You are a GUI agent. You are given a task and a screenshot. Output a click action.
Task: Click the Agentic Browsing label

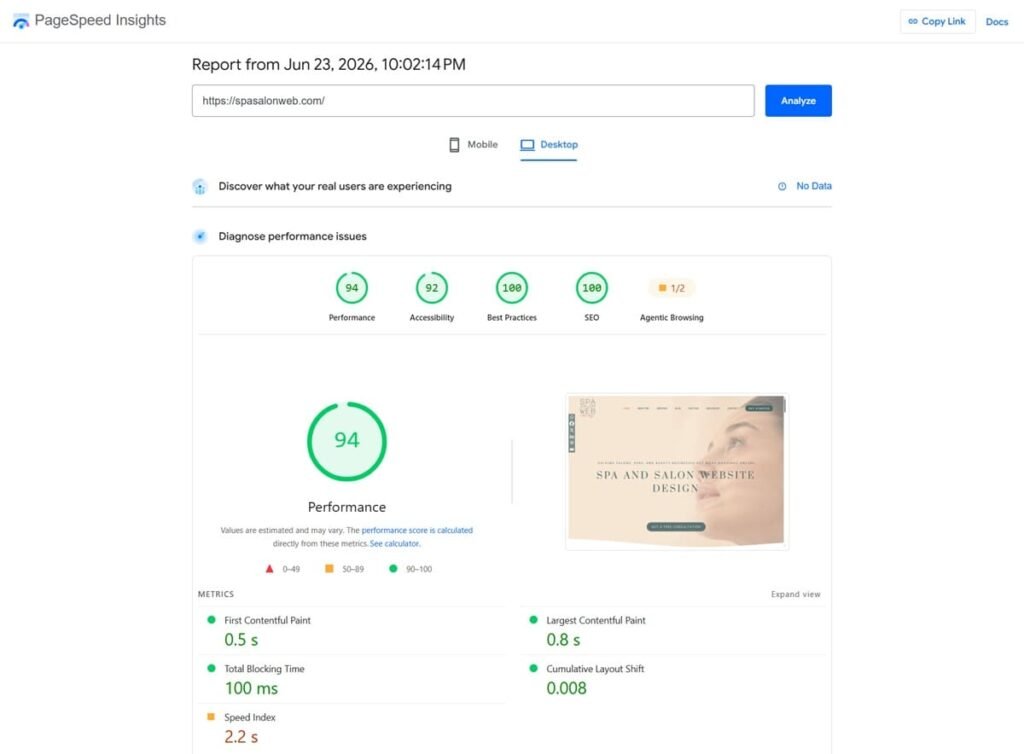tap(671, 317)
